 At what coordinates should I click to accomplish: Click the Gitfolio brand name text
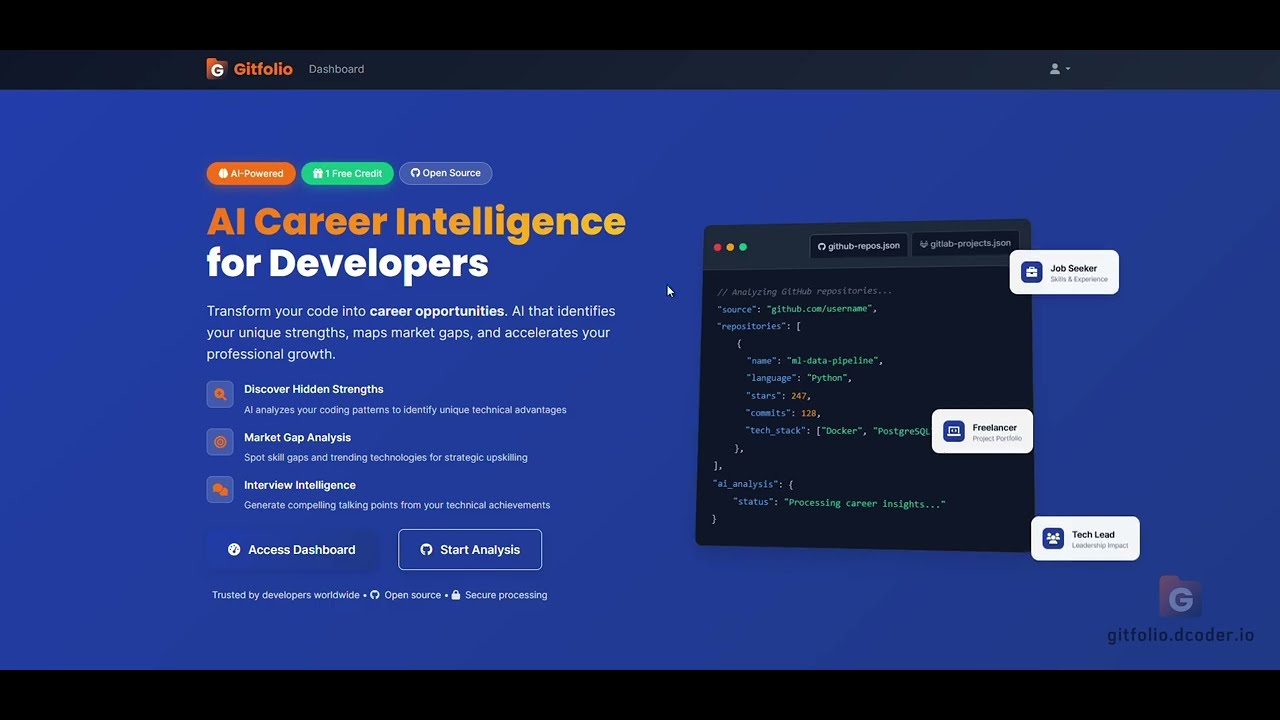click(x=263, y=69)
